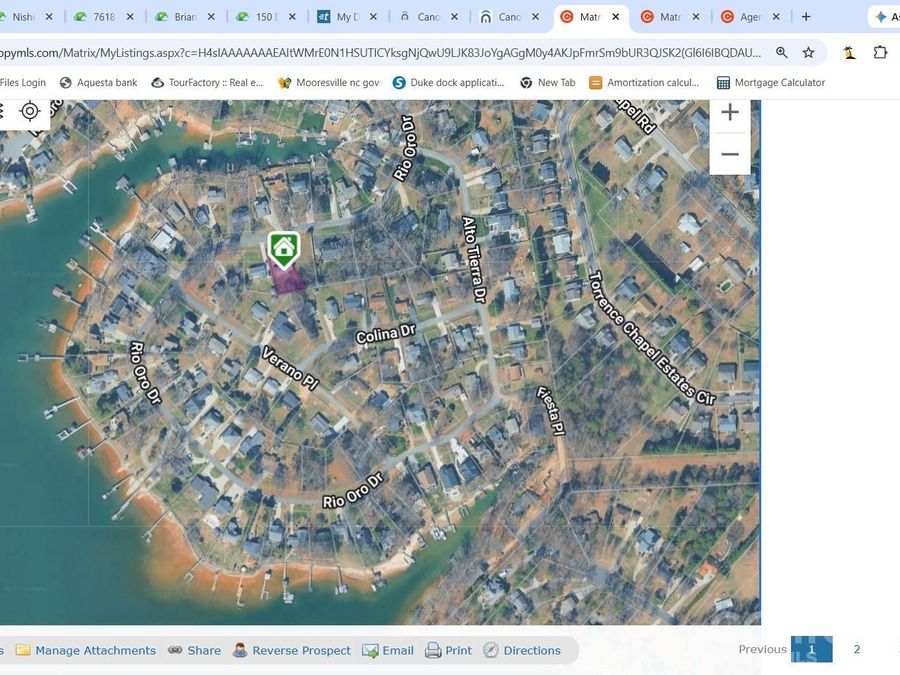The image size is (900, 675).
Task: Select current page 1 in pagination
Action: pyautogui.click(x=811, y=649)
